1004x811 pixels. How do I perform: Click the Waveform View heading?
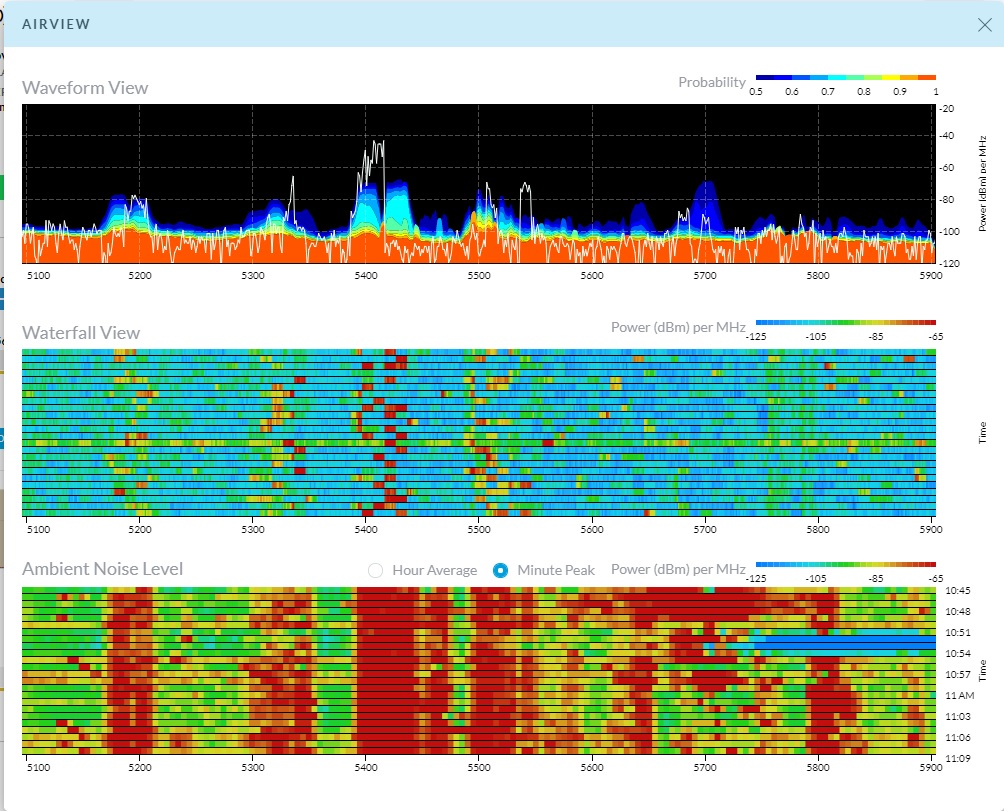pos(85,88)
